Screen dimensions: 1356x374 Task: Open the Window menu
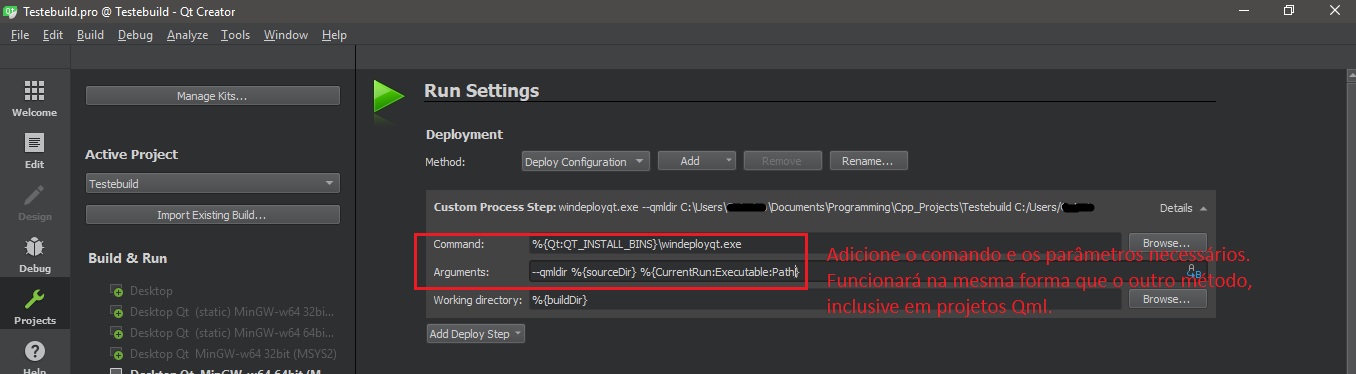click(x=286, y=35)
